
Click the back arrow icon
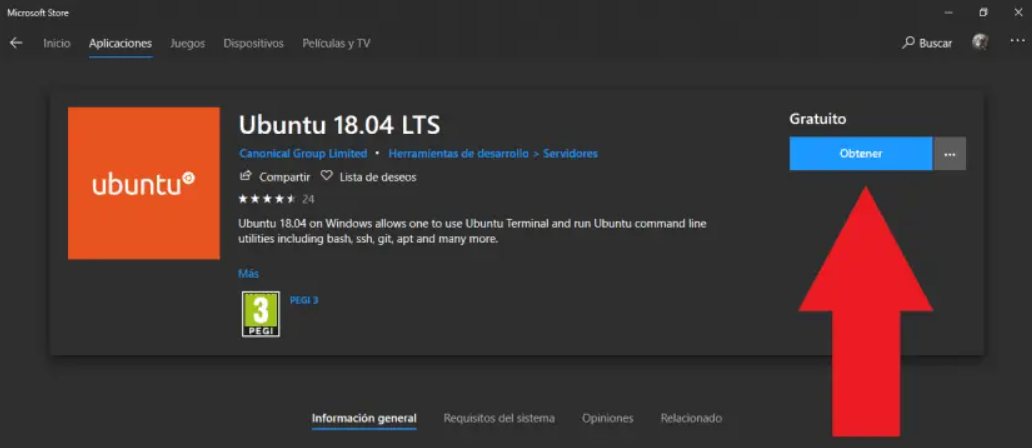point(16,43)
